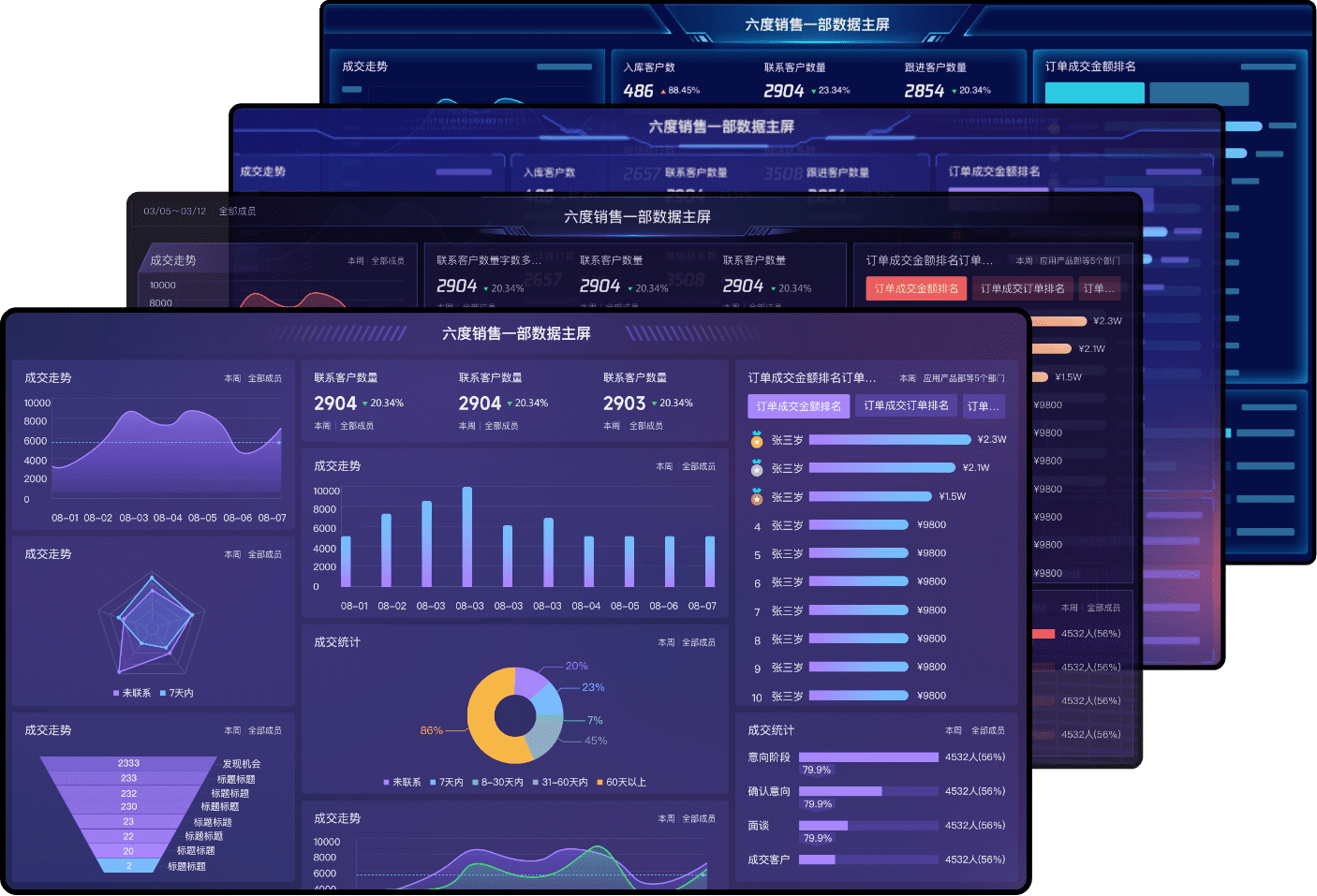Click rank 4 row 张三岁
The width and height of the screenshot is (1317, 896).
[x=787, y=525]
